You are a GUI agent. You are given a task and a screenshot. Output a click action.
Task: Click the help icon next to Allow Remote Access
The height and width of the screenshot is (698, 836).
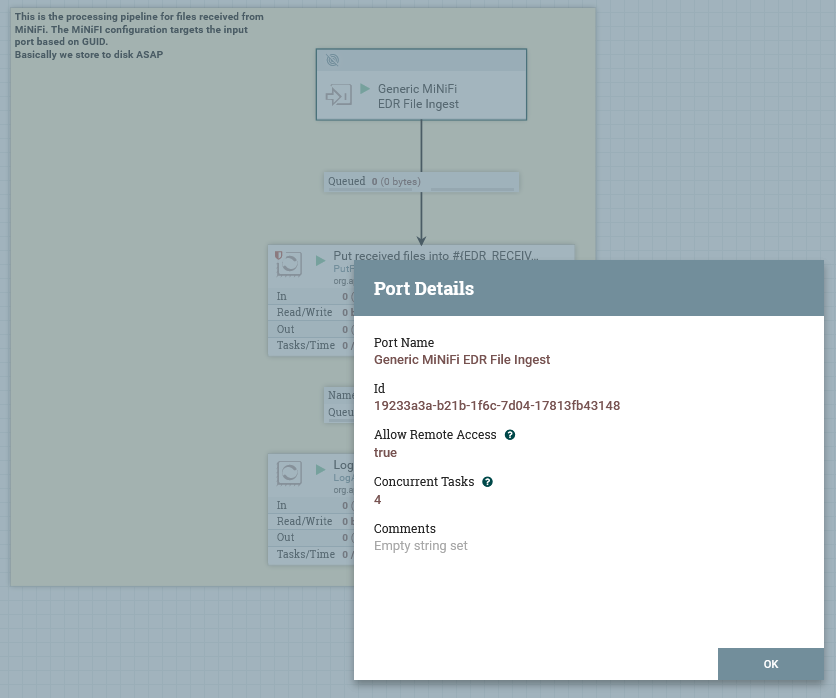pos(510,435)
